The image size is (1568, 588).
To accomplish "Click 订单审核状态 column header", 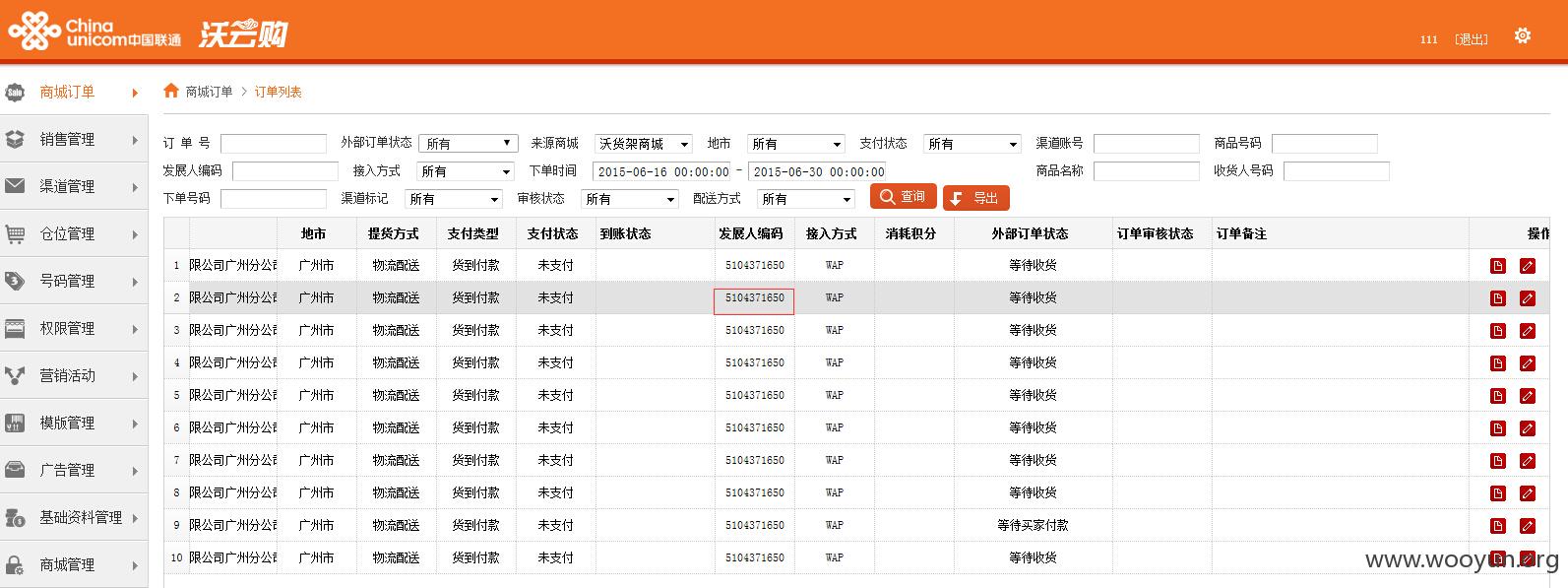I will point(1156,233).
